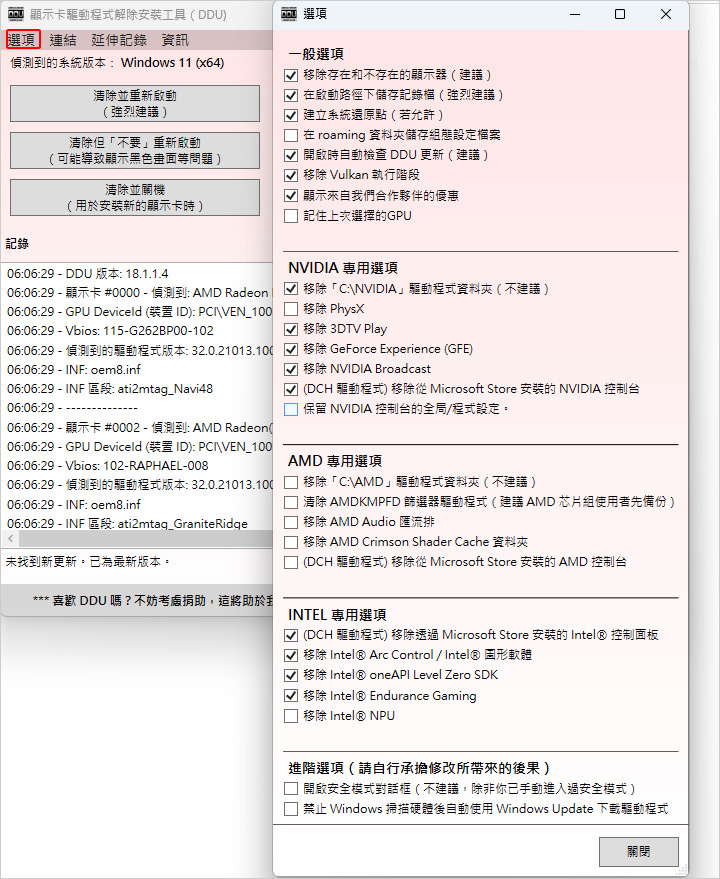Screen dimensions: 720x879
Task: Click the 記錄 label above the log
Action: (17, 244)
